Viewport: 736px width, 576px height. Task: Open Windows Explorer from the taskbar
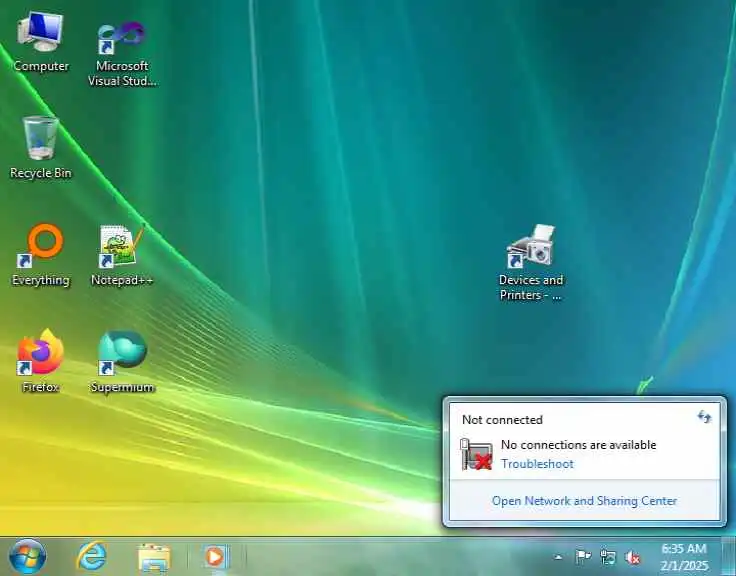pyautogui.click(x=154, y=557)
